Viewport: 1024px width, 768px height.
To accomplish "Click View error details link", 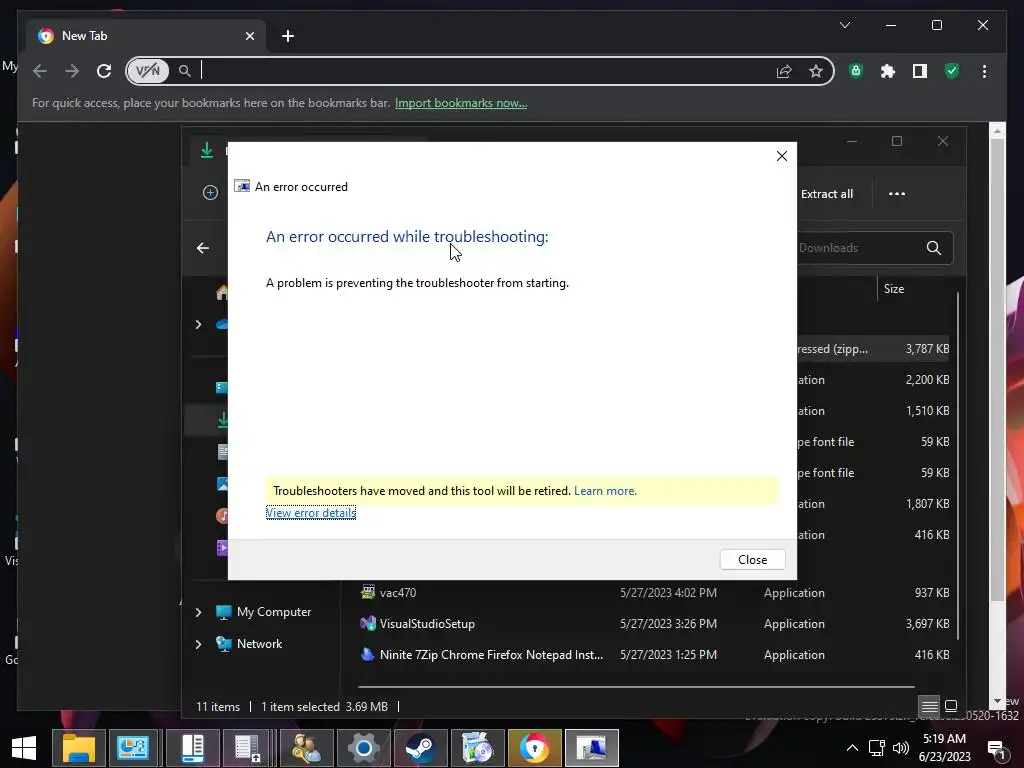I will [x=311, y=513].
